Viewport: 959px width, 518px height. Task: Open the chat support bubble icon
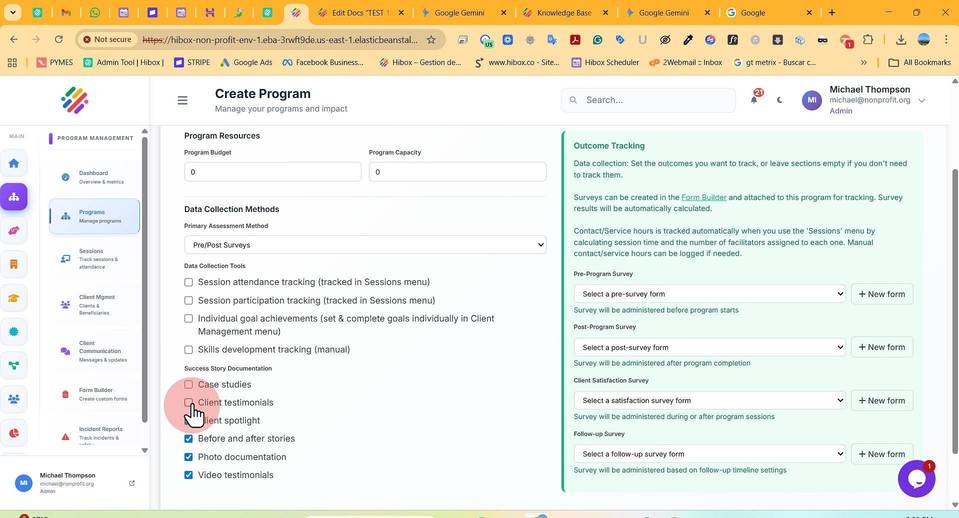click(916, 479)
